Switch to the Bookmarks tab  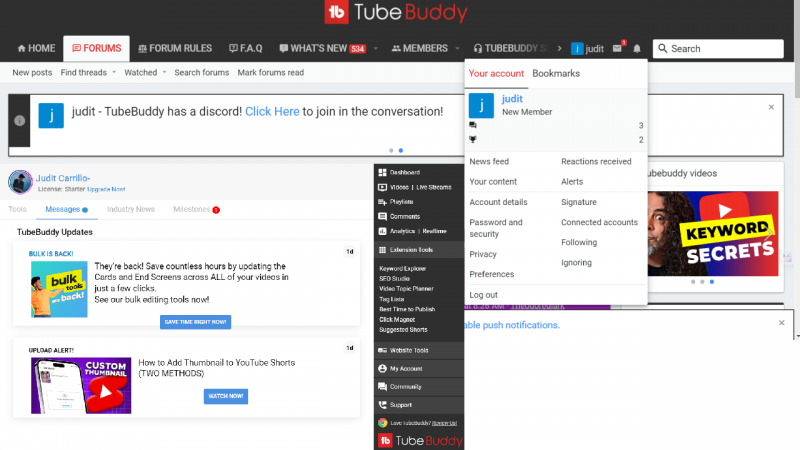click(555, 74)
